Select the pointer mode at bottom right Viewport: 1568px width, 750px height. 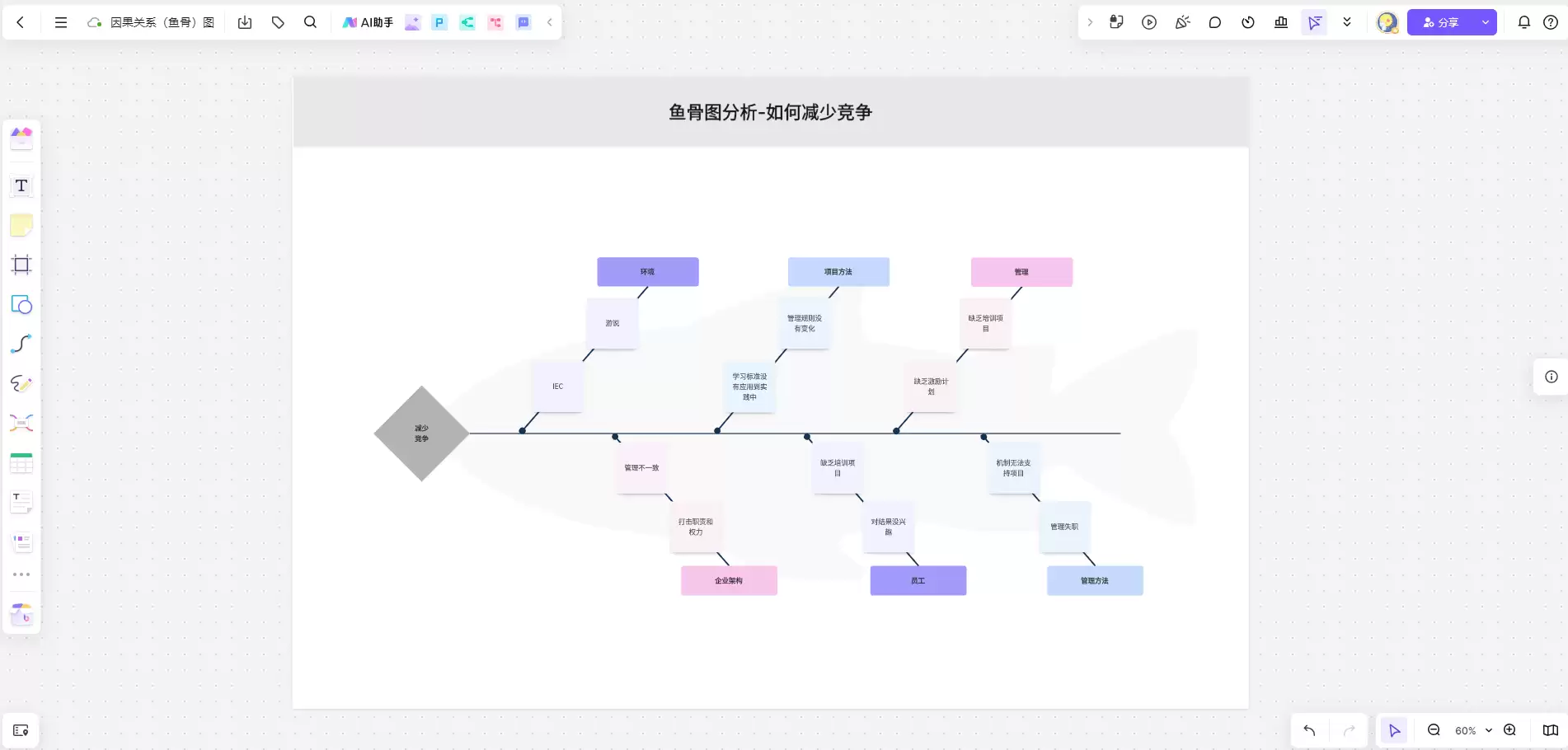(x=1394, y=730)
